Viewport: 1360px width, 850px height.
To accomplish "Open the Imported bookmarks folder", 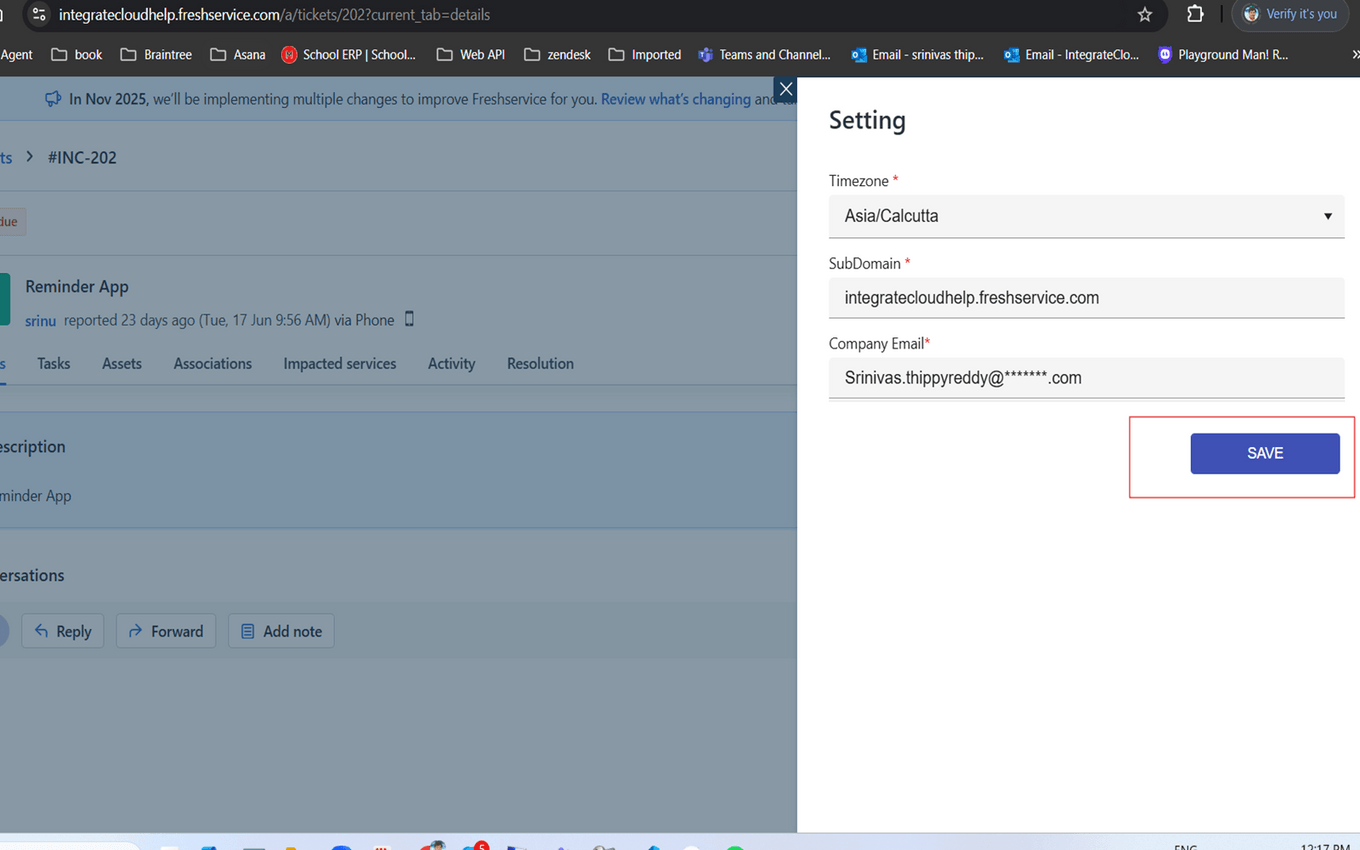I will click(x=645, y=55).
